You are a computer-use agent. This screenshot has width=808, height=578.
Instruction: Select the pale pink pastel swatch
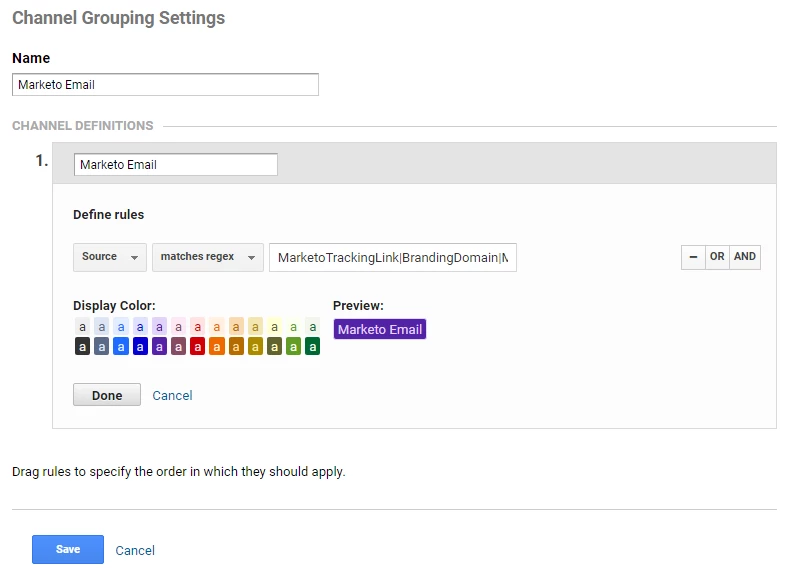click(178, 327)
